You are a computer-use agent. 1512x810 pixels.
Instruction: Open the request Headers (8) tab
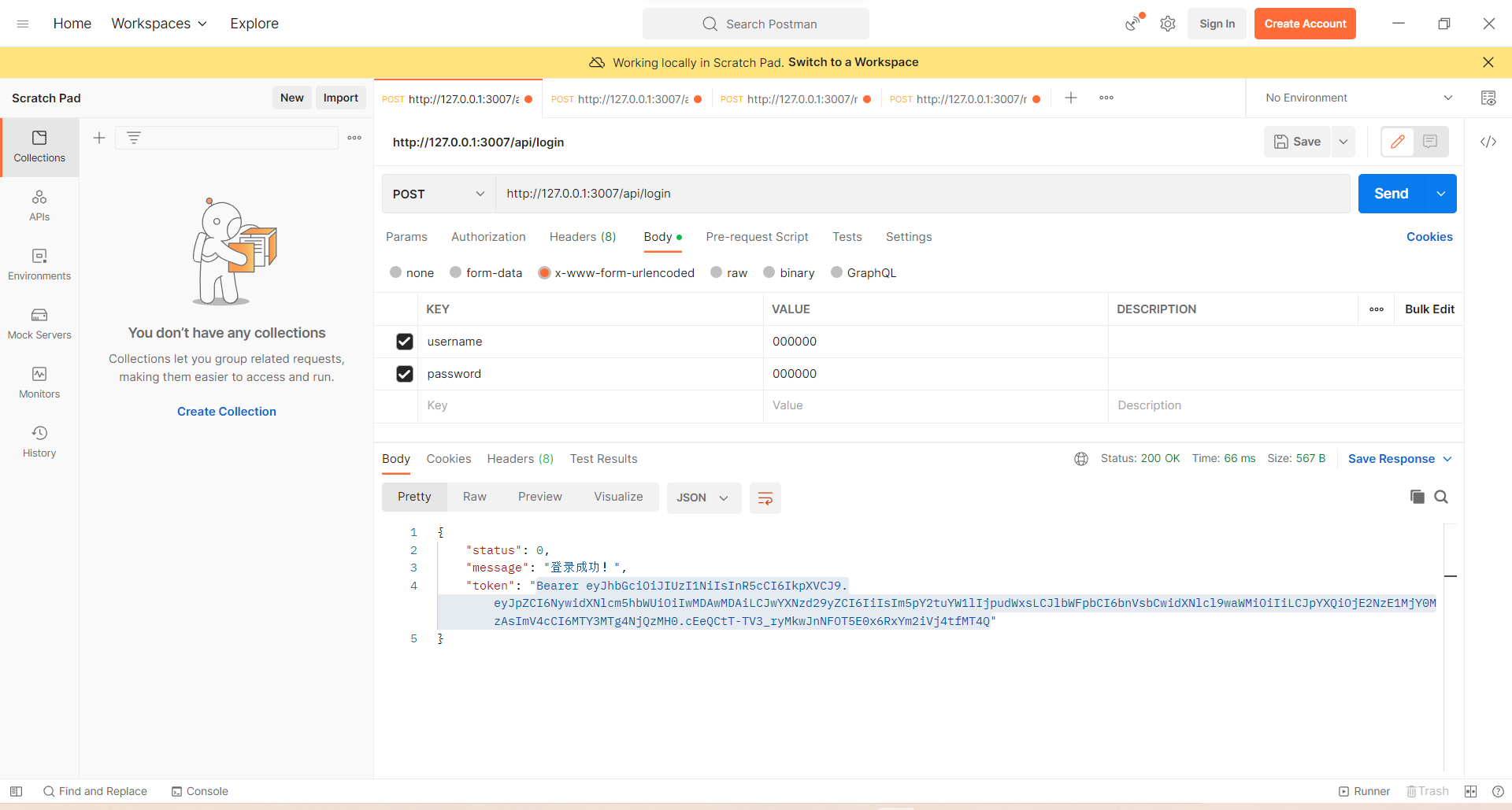(x=583, y=237)
